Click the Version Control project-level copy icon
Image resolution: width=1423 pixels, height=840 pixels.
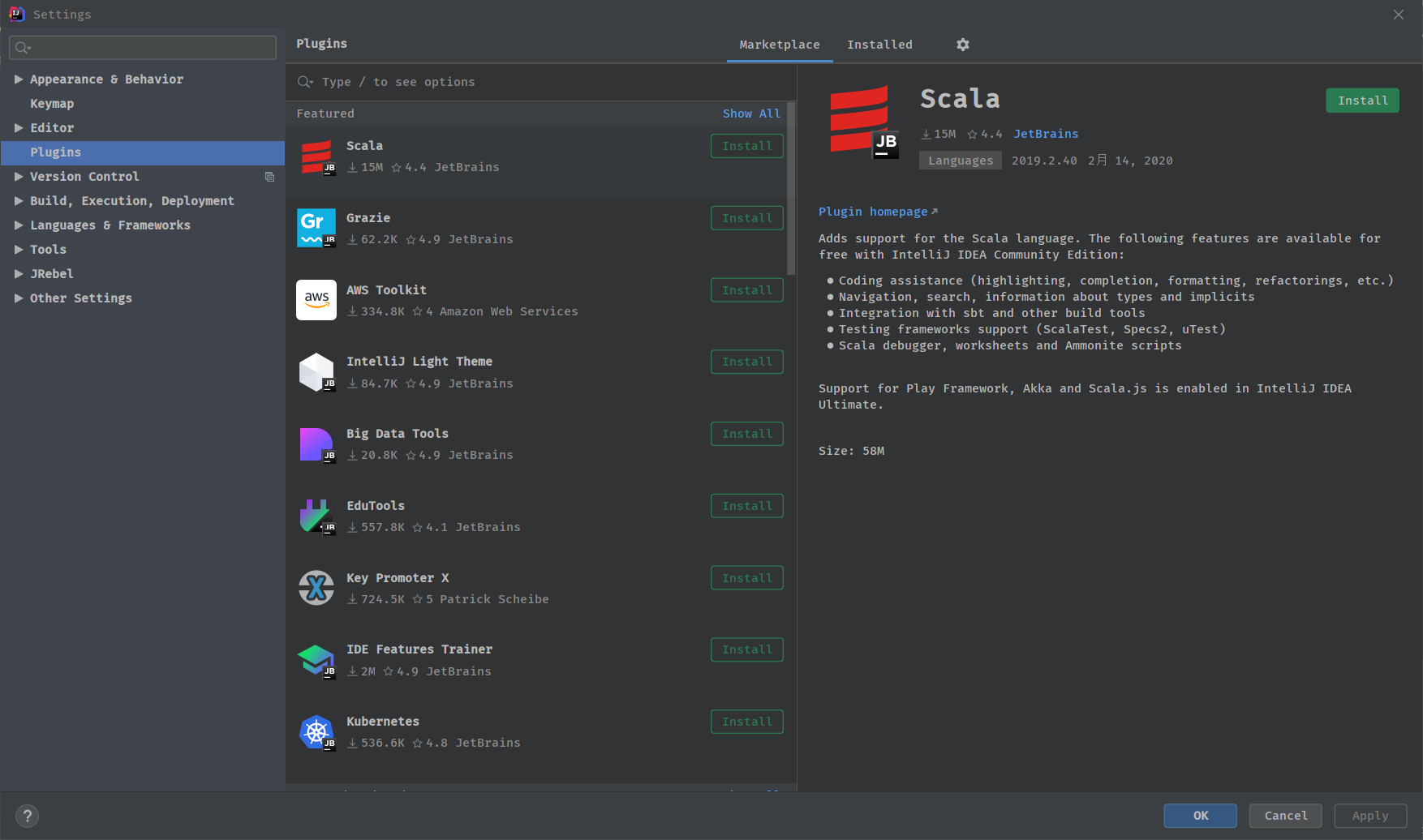pos(269,177)
